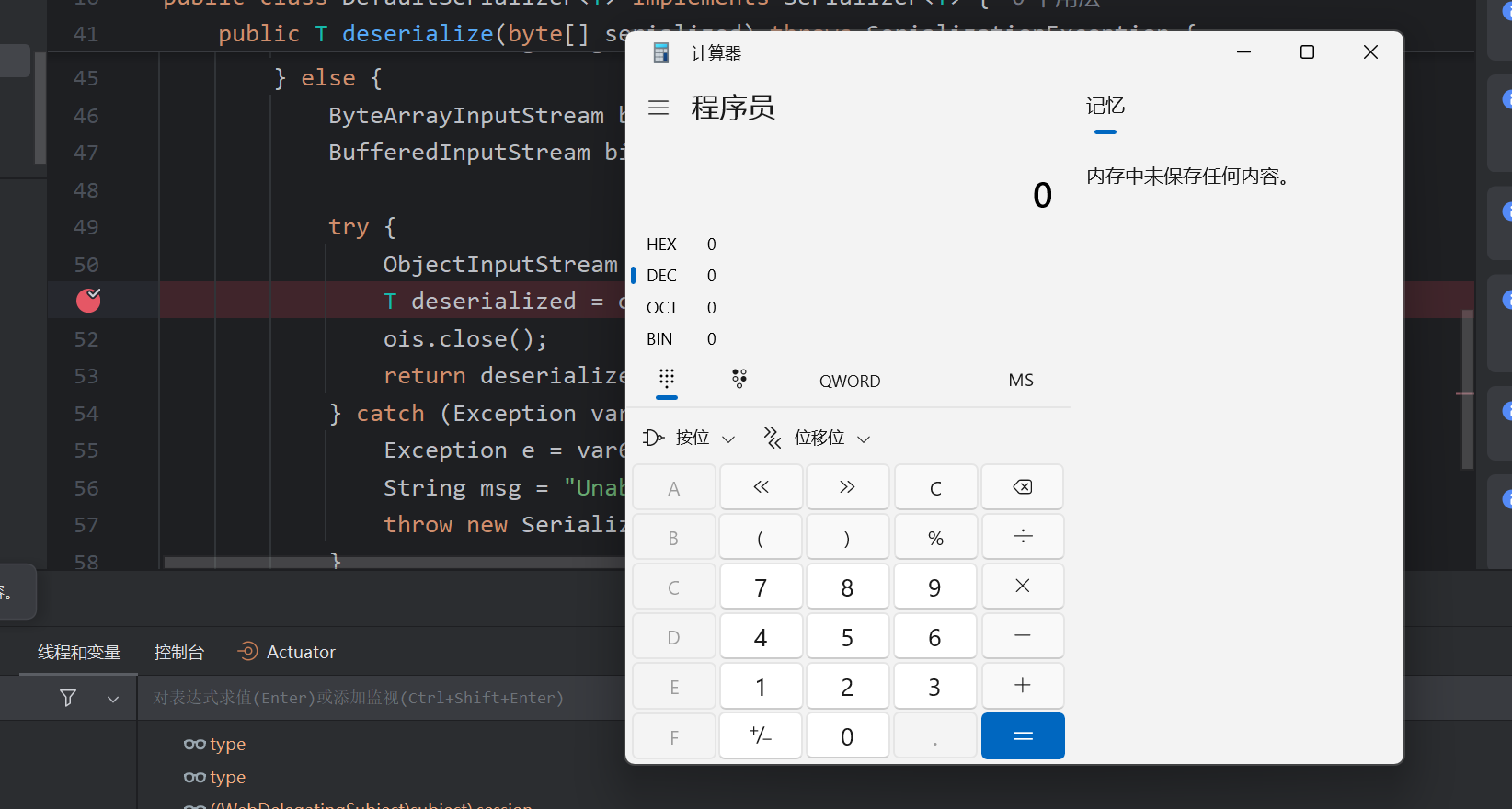Image resolution: width=1512 pixels, height=809 pixels.
Task: Maximize the Calculator window
Action: coord(1307,52)
